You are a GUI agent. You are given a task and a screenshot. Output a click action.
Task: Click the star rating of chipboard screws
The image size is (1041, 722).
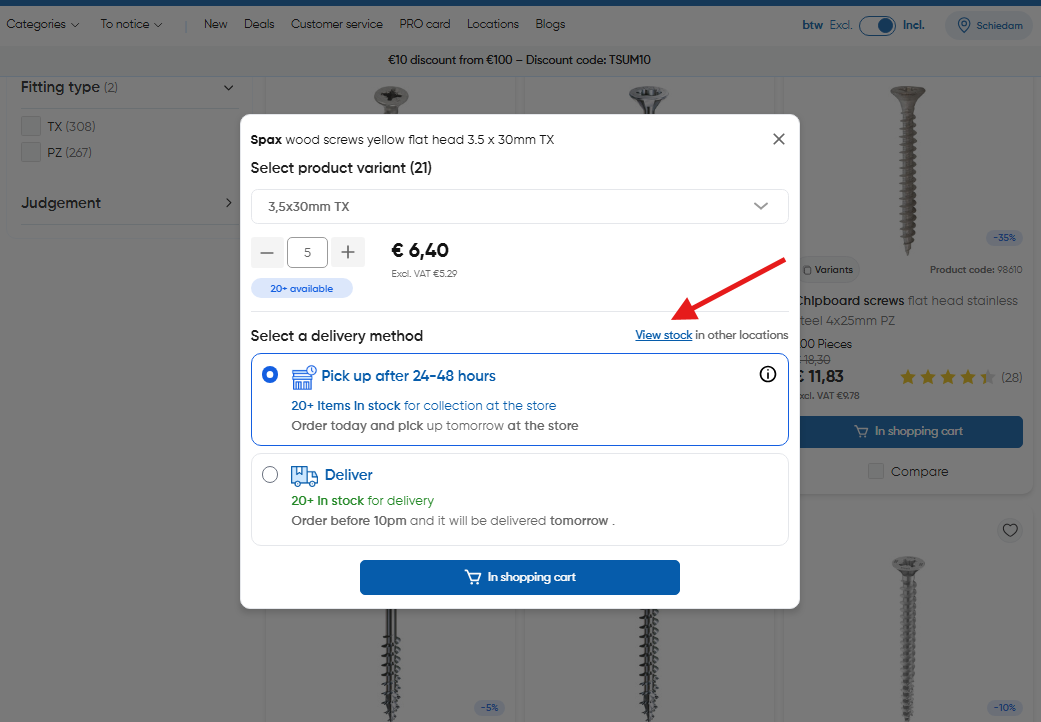pyautogui.click(x=946, y=377)
